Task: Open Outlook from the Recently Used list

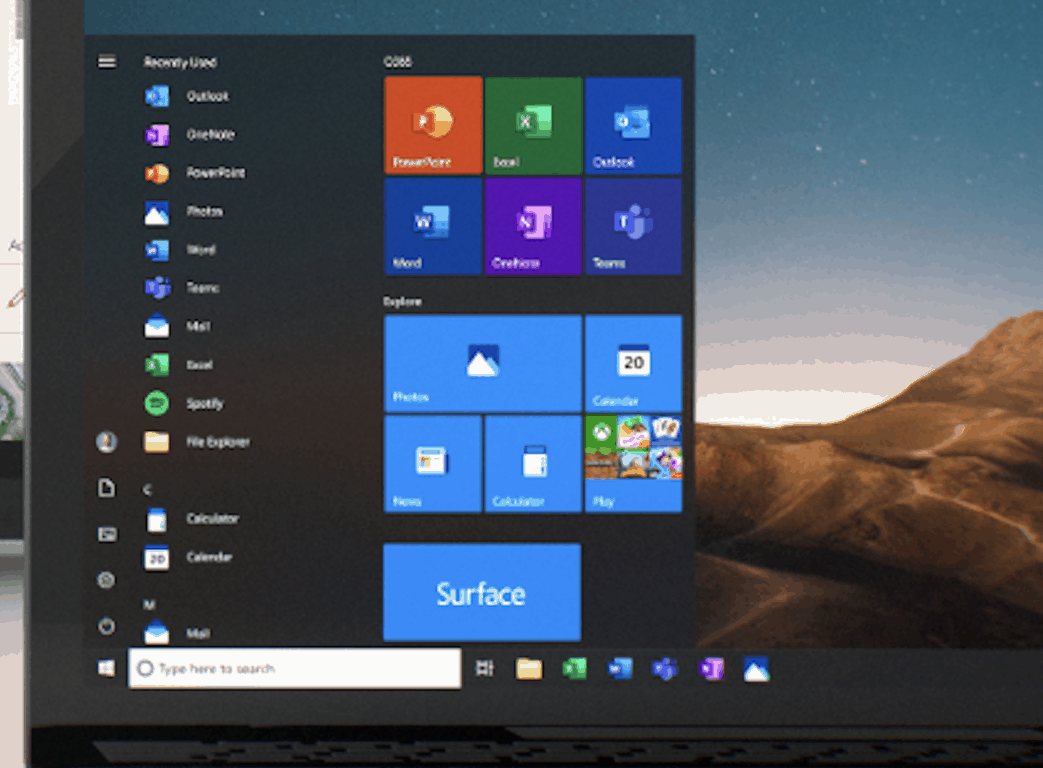Action: click(187, 96)
